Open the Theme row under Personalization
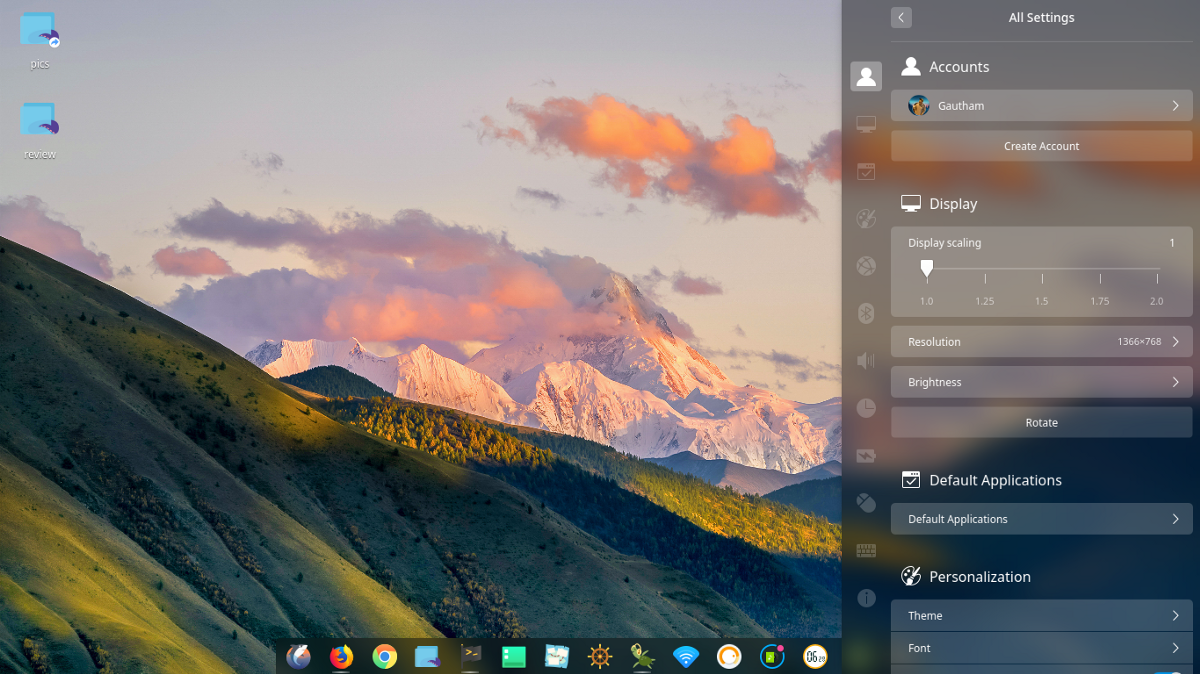Image resolution: width=1200 pixels, height=674 pixels. pos(1041,616)
